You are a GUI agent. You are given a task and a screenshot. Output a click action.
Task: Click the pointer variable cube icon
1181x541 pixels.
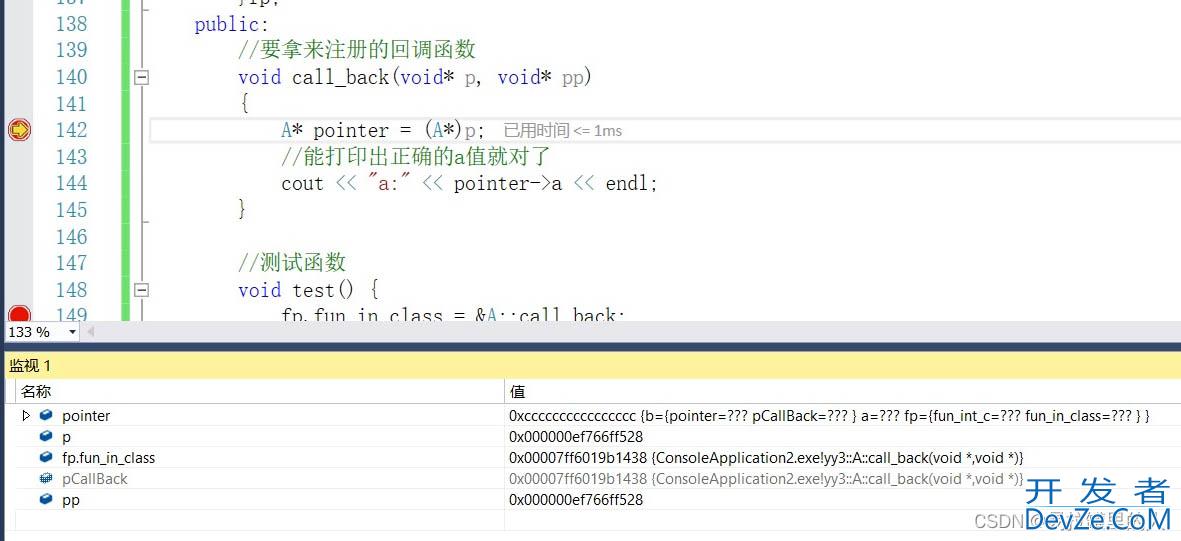(46, 415)
